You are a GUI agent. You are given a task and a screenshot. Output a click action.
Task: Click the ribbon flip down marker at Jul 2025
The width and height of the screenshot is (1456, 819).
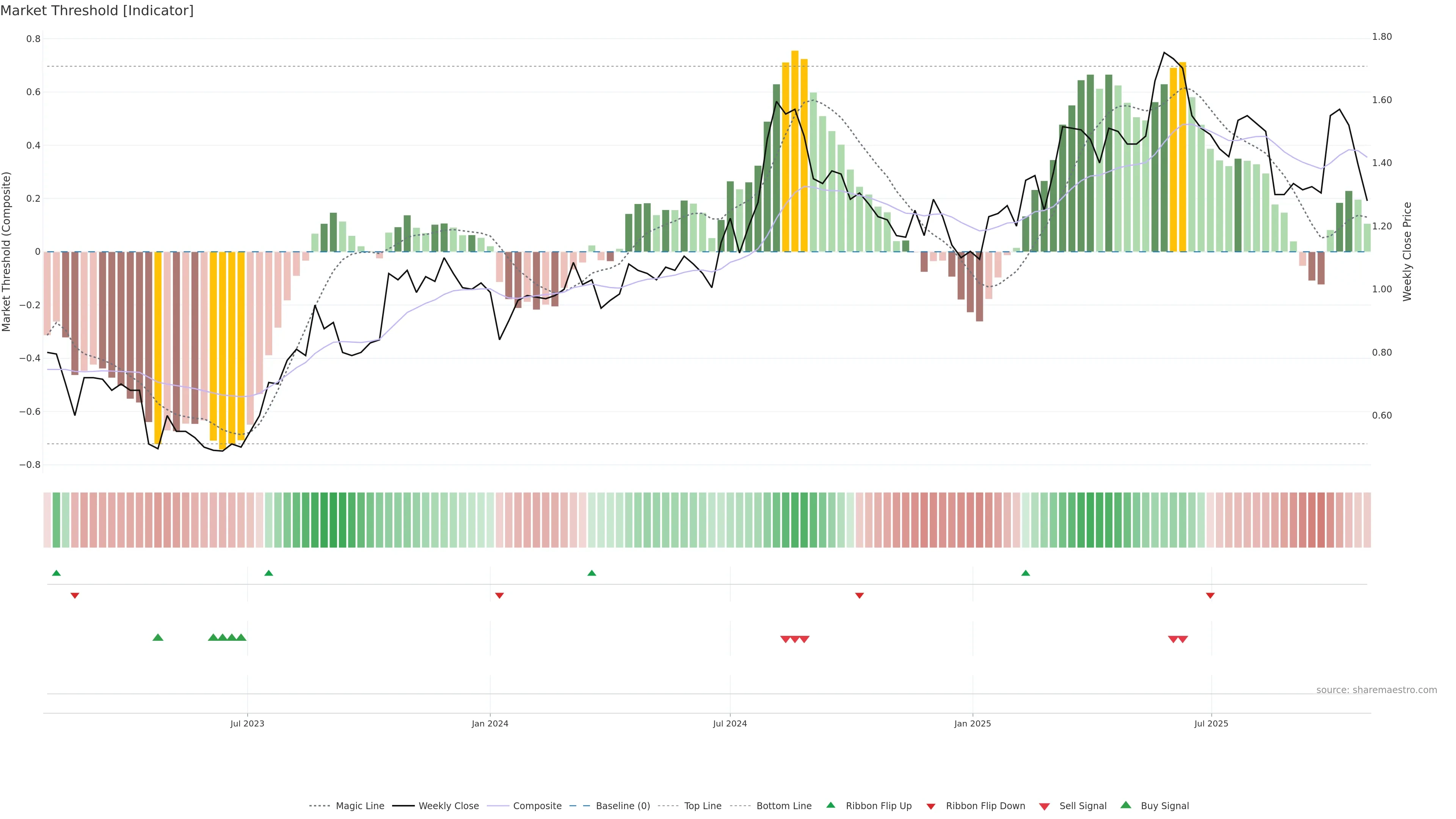click(x=1210, y=595)
